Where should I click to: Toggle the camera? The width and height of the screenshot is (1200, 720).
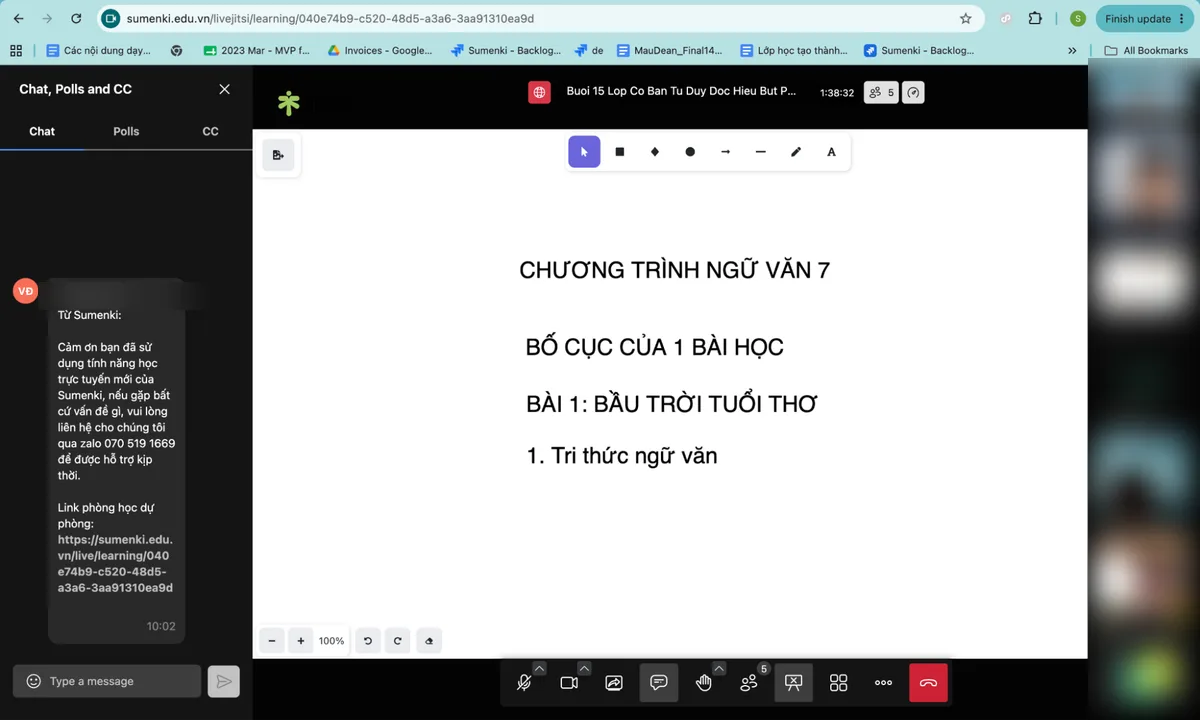coord(569,682)
